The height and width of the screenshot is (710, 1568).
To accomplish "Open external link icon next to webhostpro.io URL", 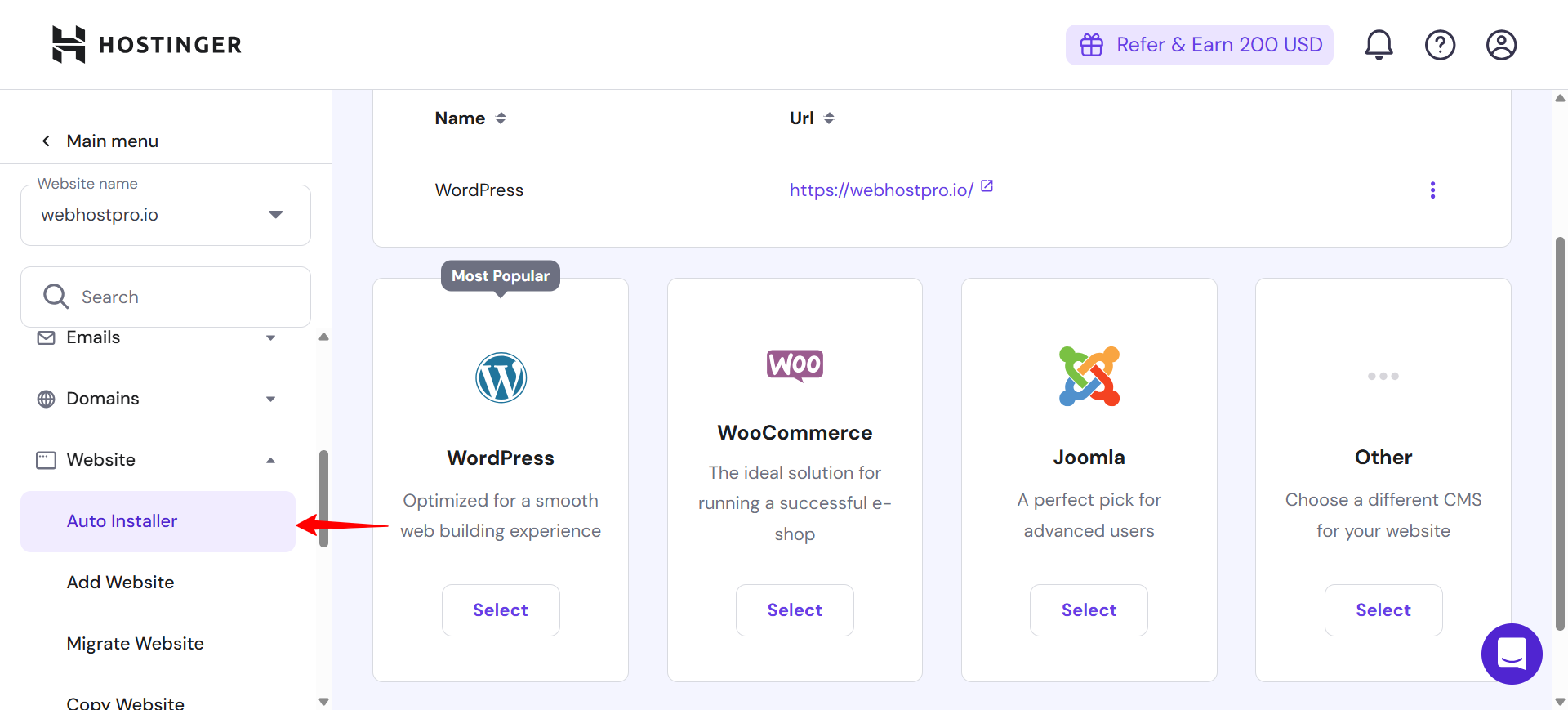I will (x=987, y=186).
